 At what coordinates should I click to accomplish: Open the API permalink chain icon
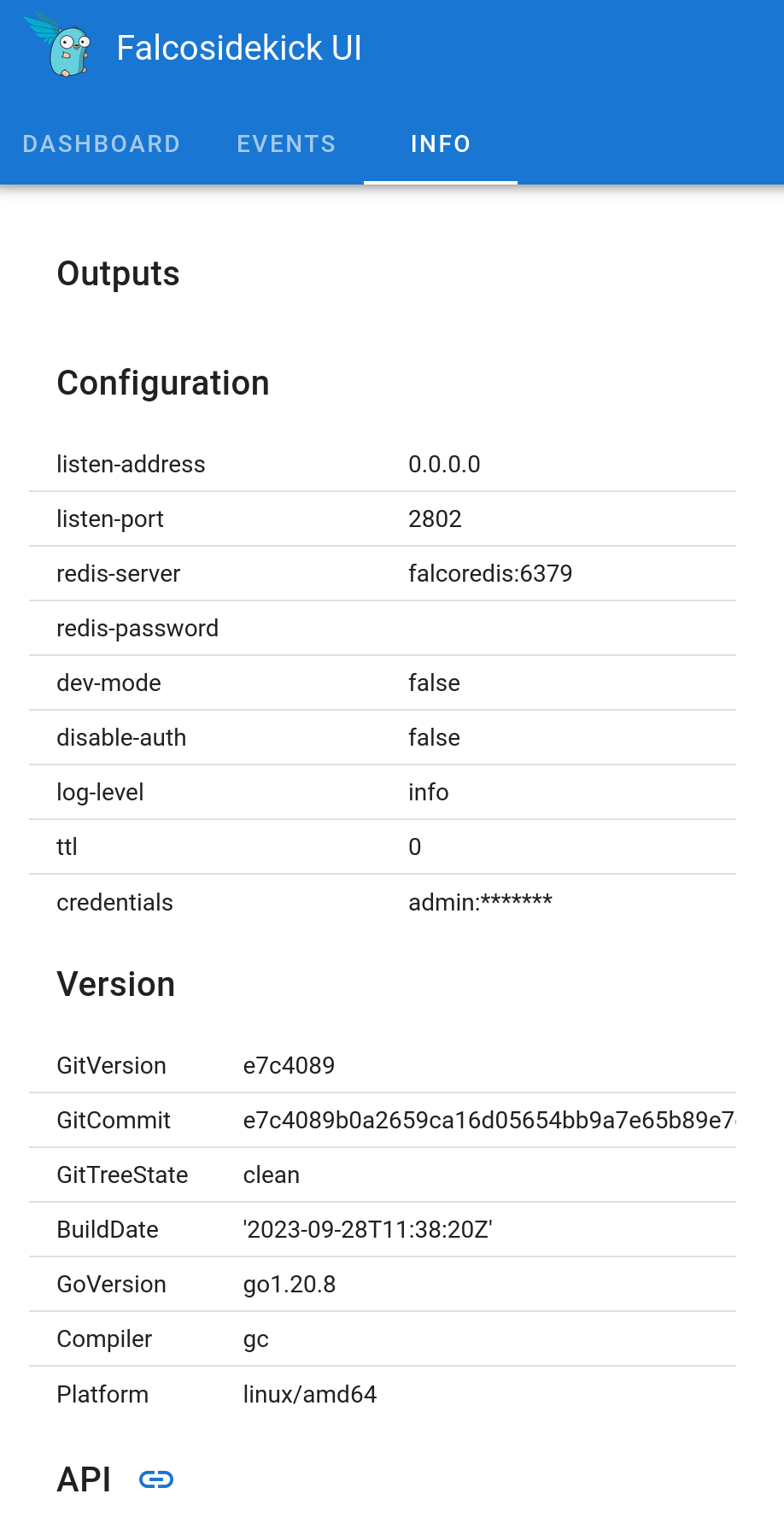pos(158,1480)
